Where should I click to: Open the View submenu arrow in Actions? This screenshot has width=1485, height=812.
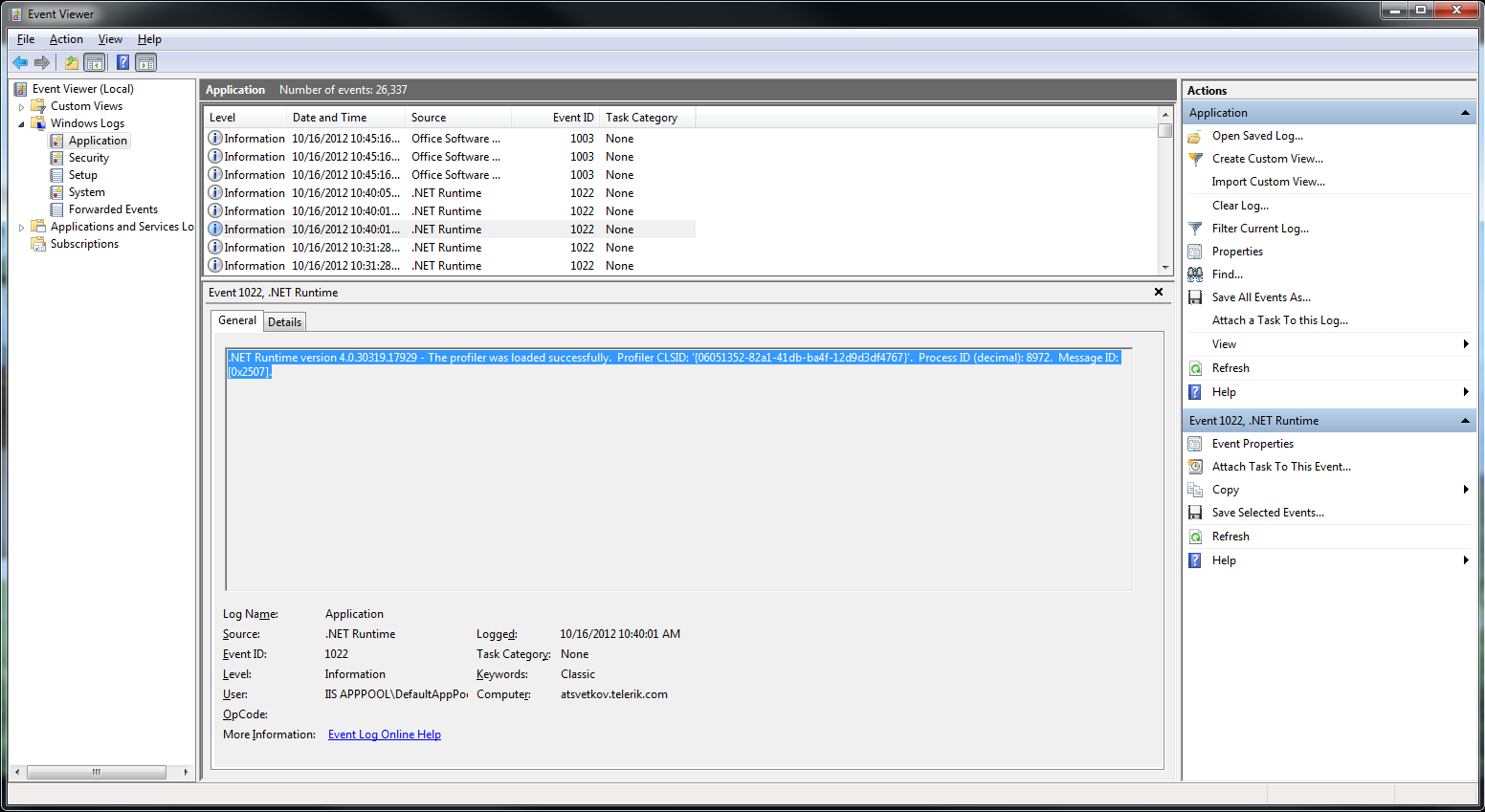(1466, 344)
